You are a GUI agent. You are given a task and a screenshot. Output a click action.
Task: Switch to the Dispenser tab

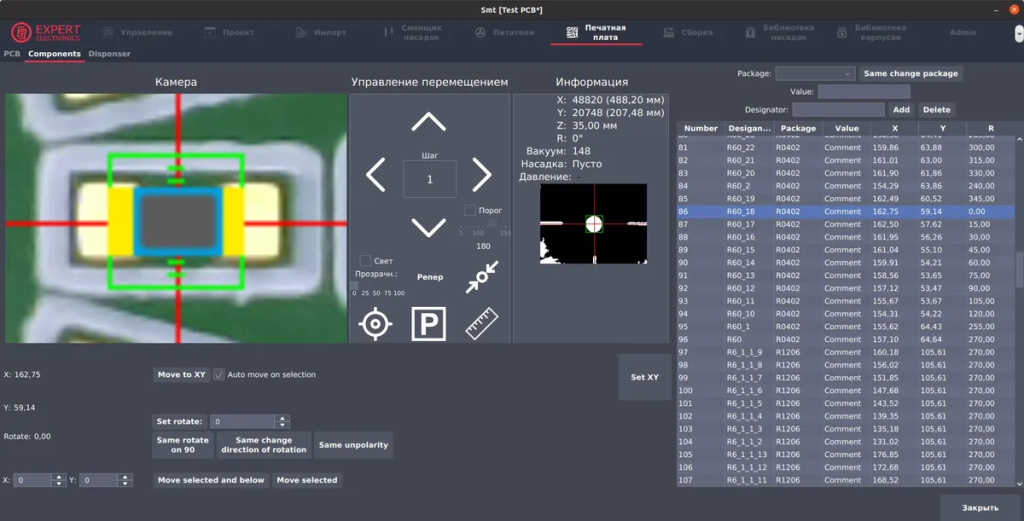(109, 54)
